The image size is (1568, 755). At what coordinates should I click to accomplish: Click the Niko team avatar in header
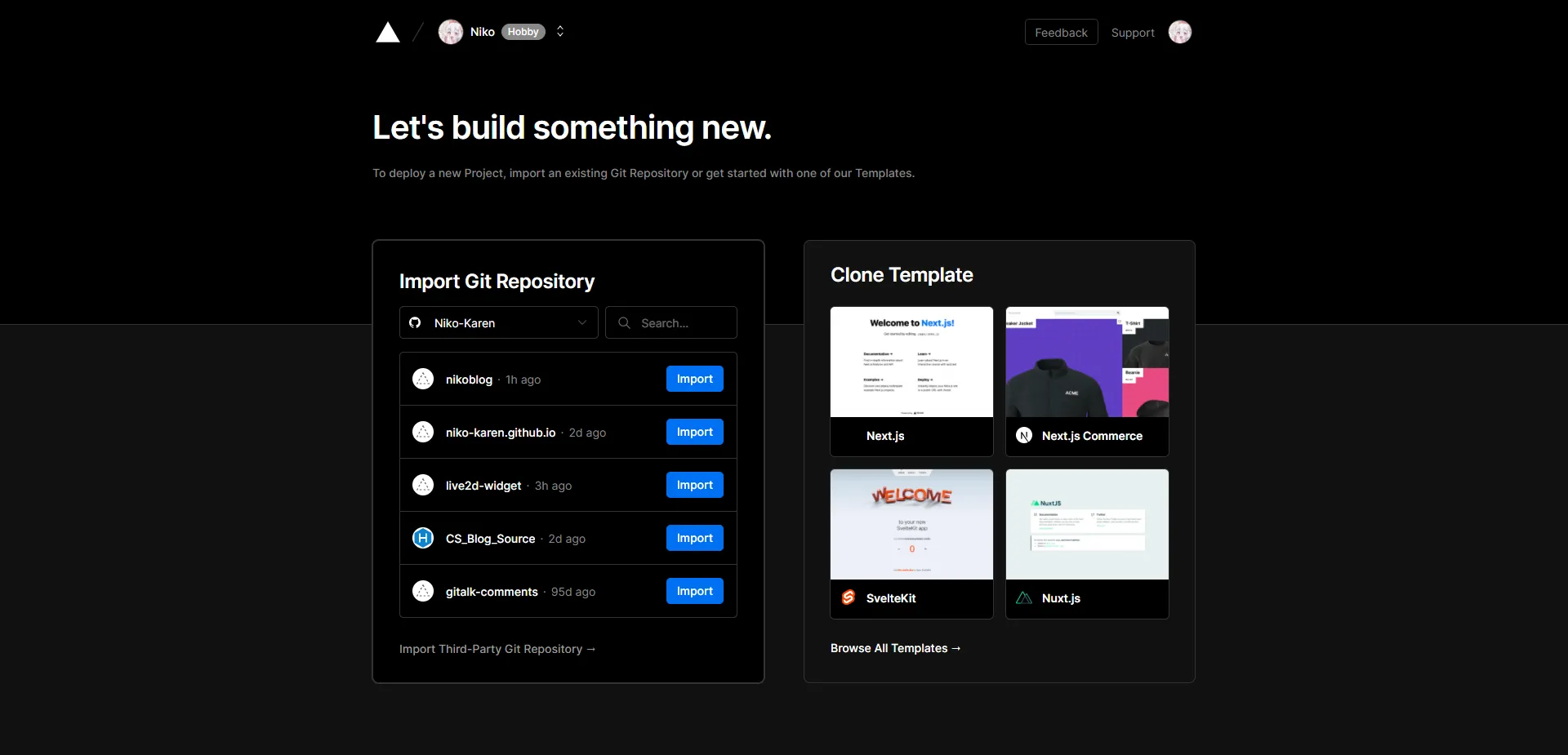tap(450, 32)
